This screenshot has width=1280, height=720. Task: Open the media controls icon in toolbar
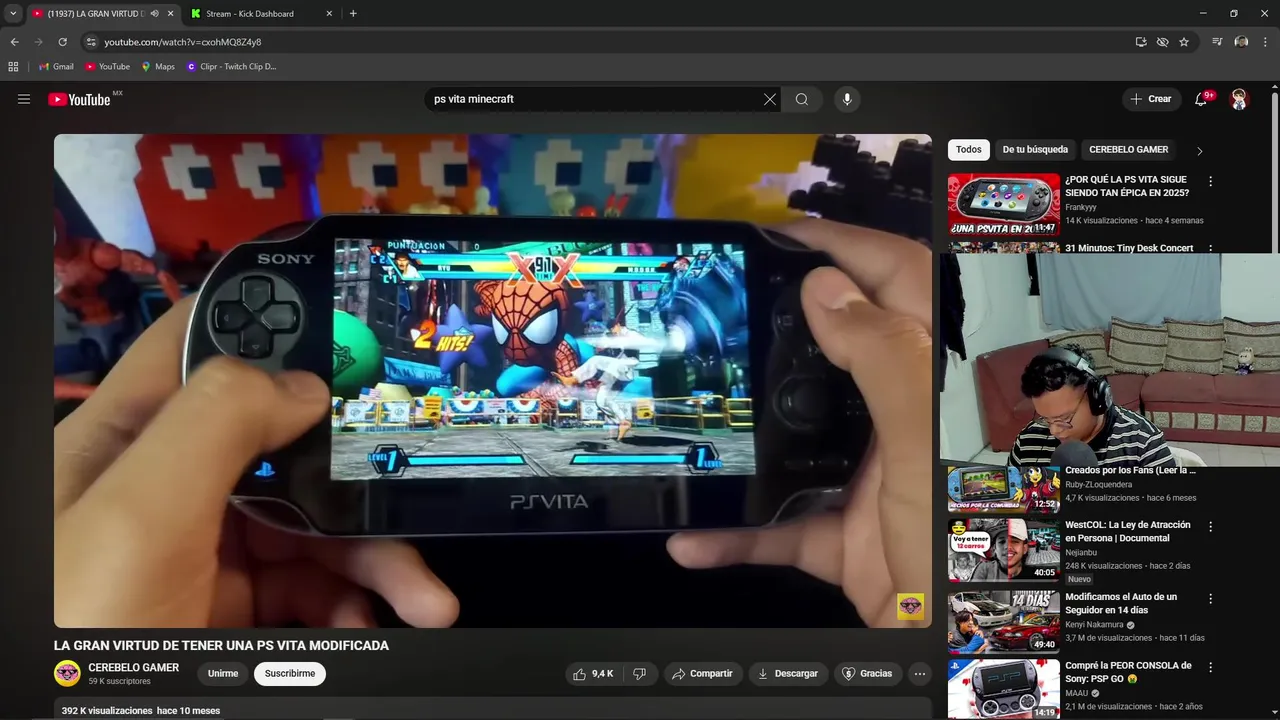click(1217, 42)
